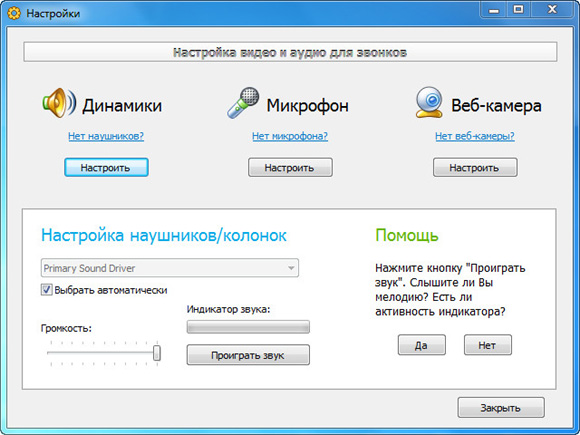This screenshot has width=580, height=435.
Task: Follow the Нет веб-камеры? link
Action: (475, 136)
